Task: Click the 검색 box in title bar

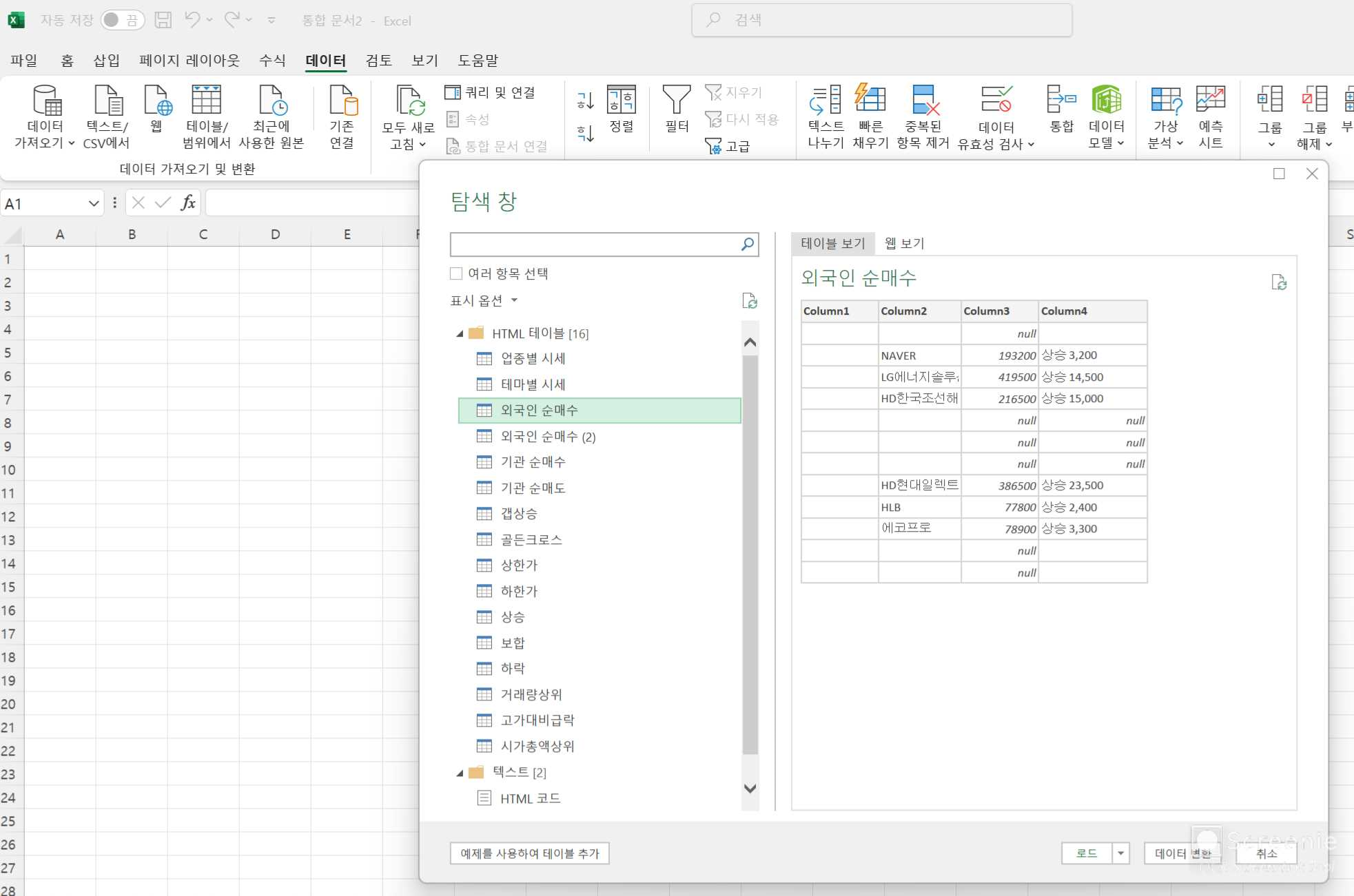Action: 881,20
